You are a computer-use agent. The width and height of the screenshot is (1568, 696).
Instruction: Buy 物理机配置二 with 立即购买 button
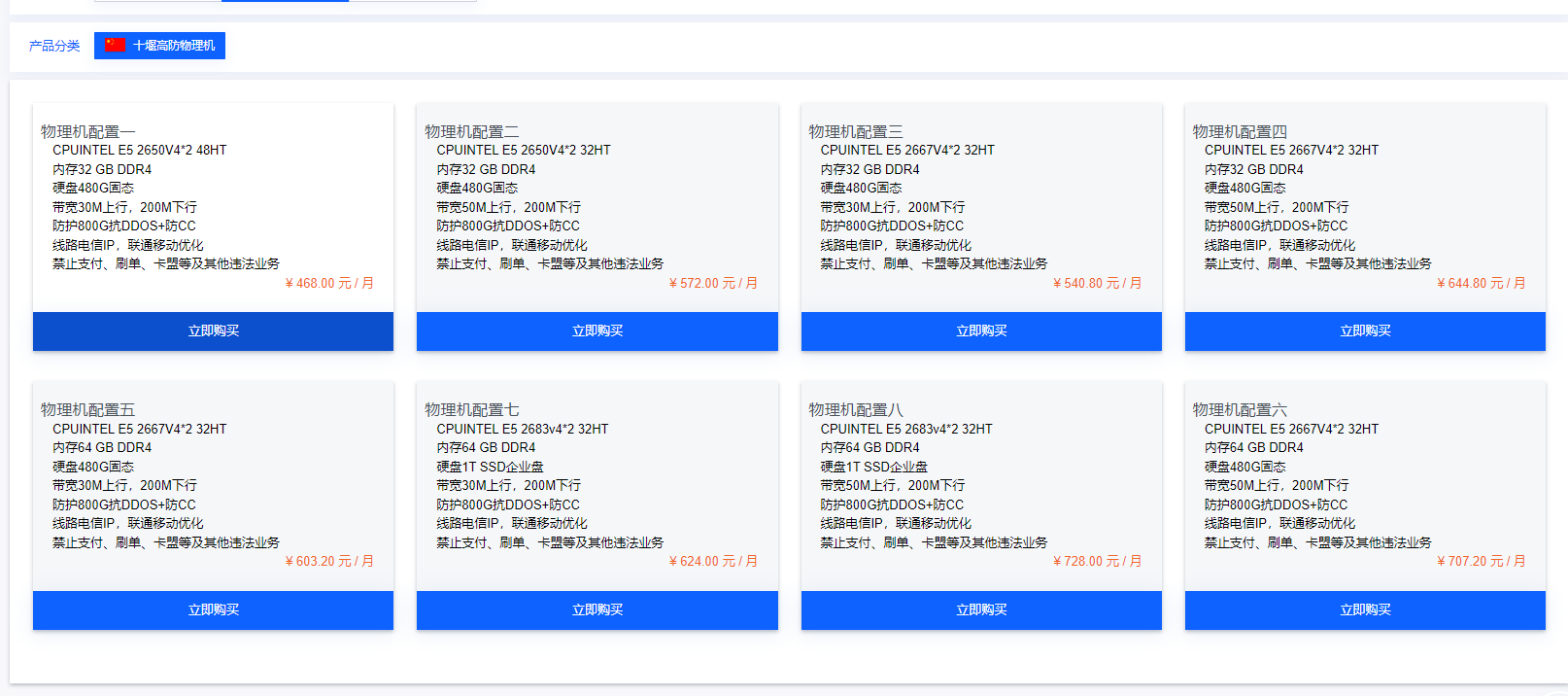[597, 331]
